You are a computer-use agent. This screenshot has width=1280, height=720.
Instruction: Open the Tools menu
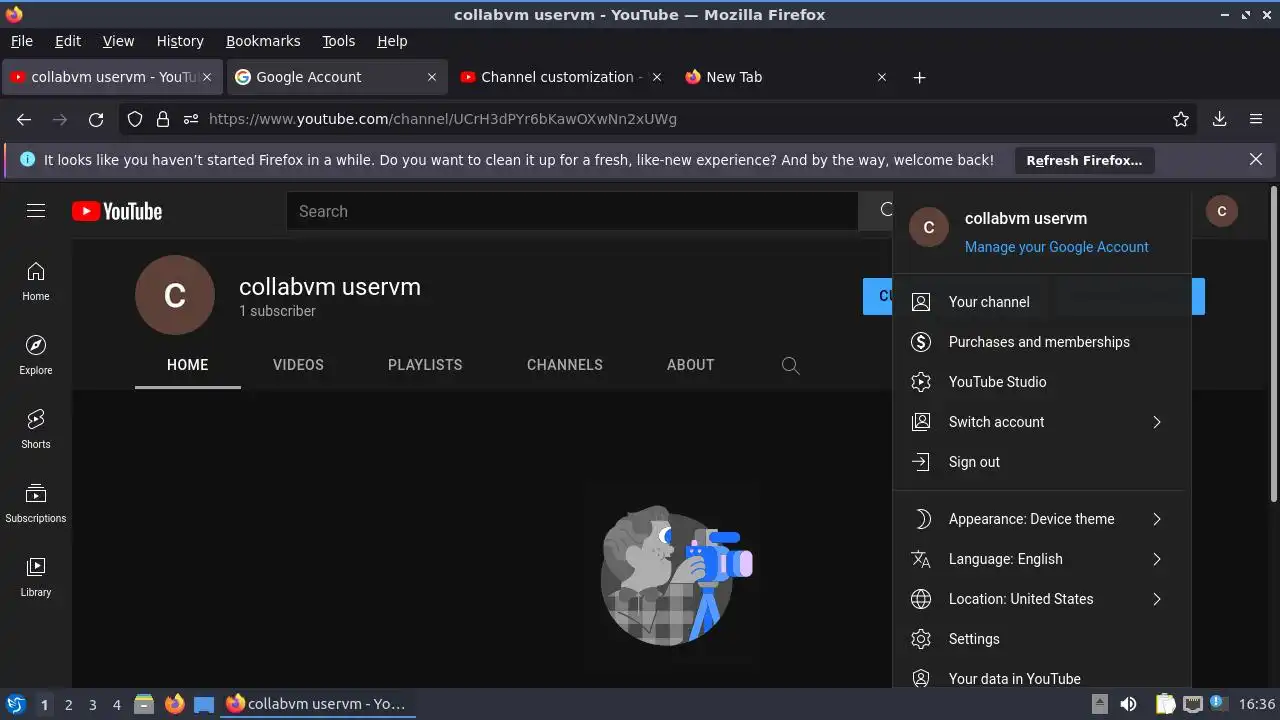click(338, 41)
